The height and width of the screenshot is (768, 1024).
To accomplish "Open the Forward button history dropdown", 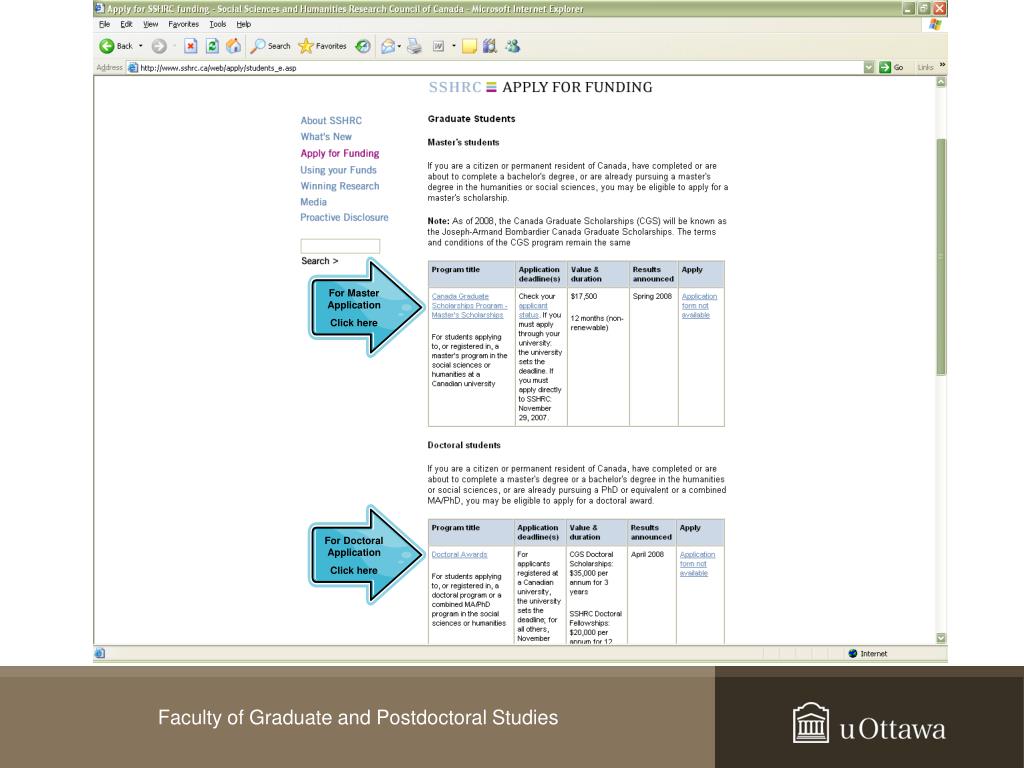I will 174,46.
